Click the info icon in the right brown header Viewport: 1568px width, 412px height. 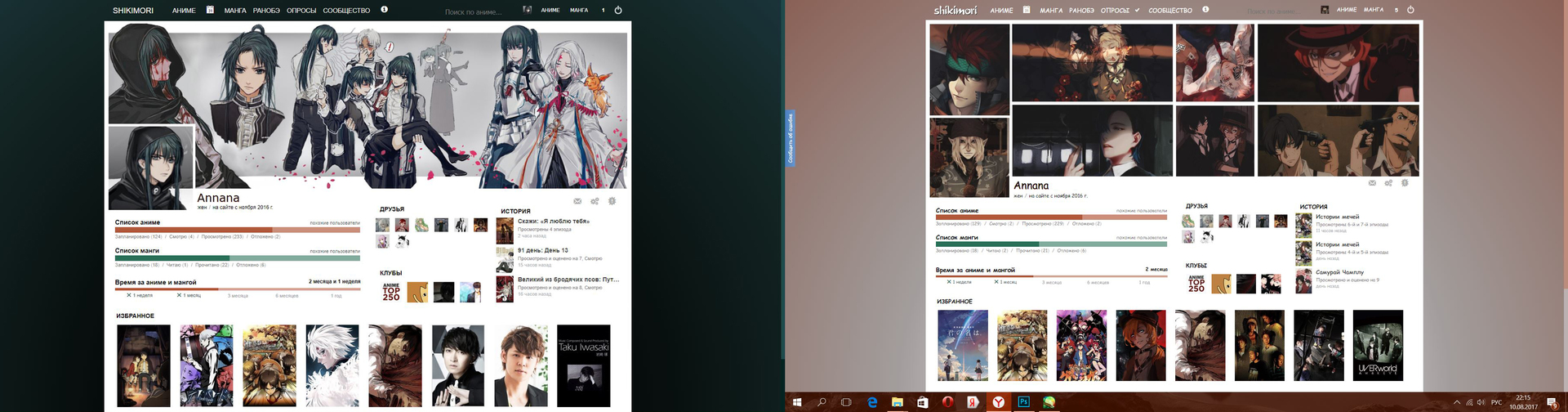pos(1205,10)
